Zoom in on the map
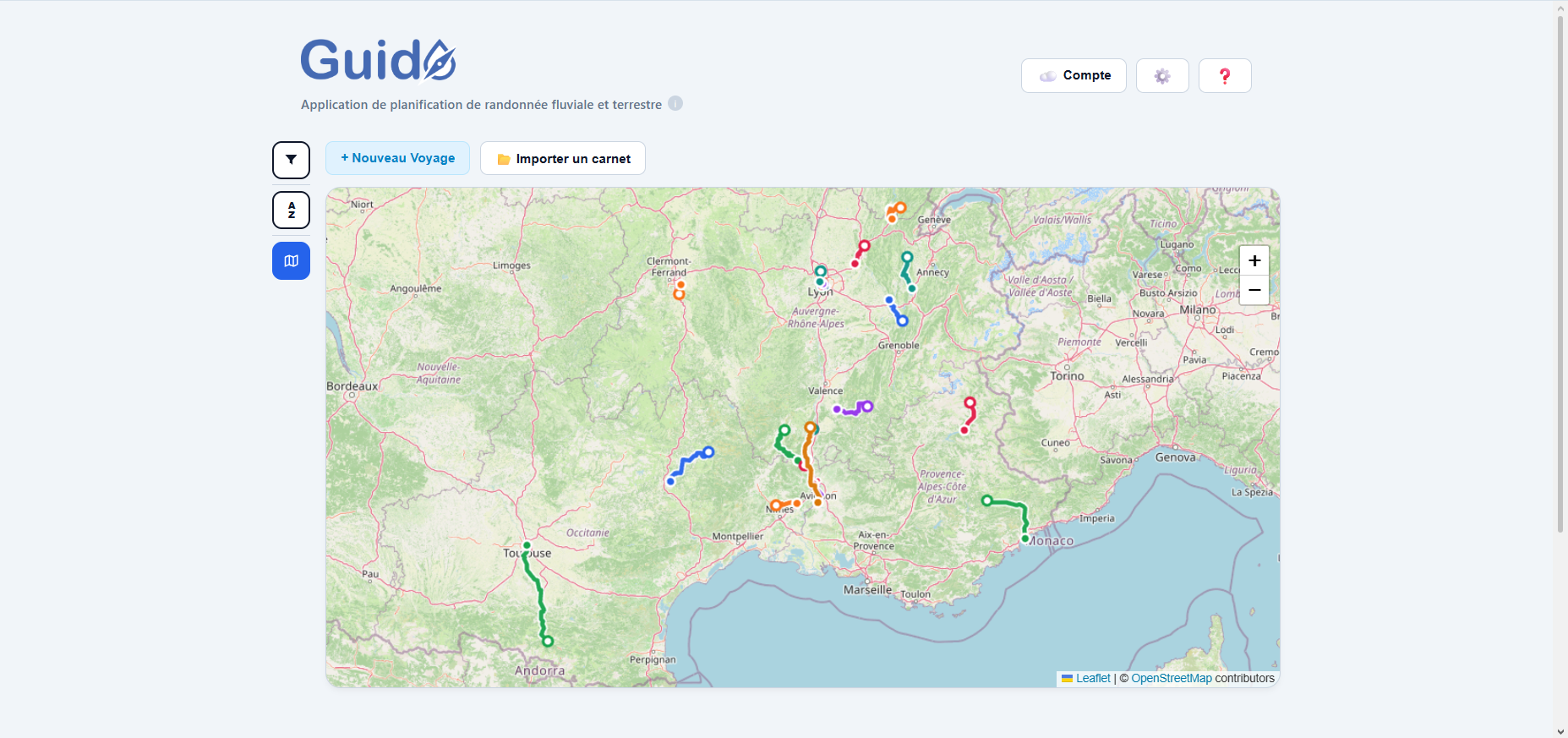The image size is (1568, 738). point(1254,260)
